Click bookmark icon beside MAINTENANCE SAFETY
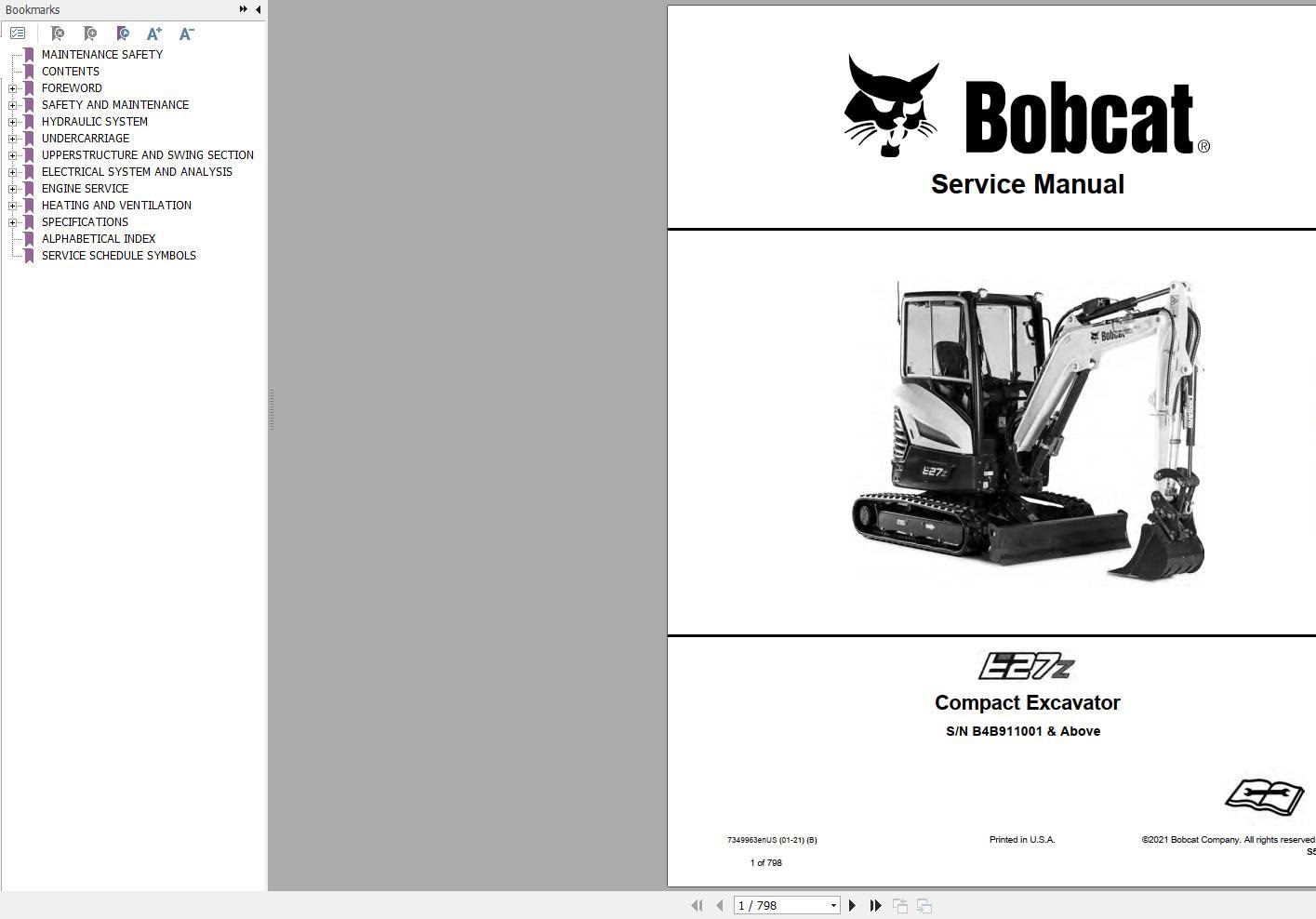The image size is (1316, 919). 29,55
